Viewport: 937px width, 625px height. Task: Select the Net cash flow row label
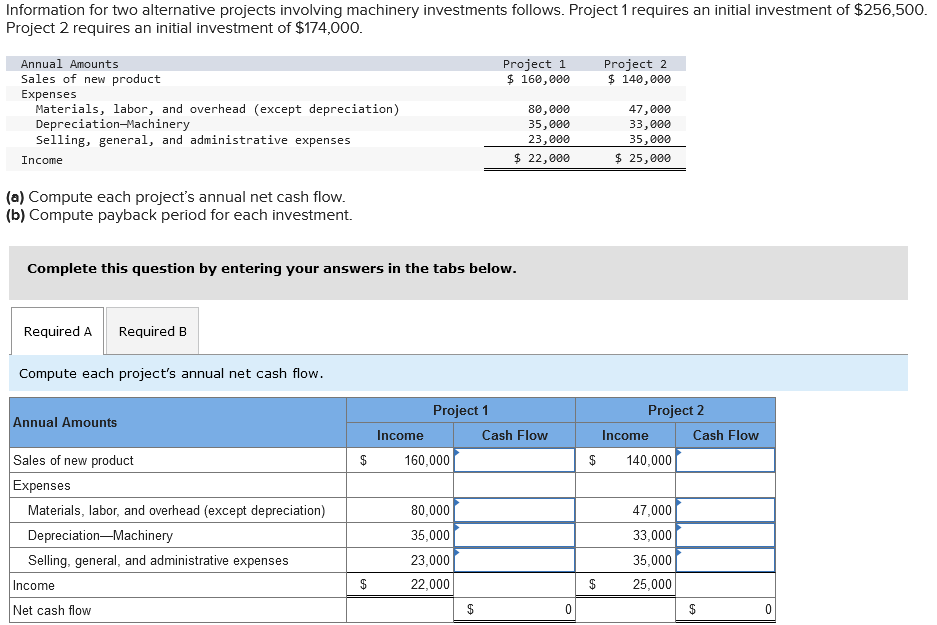coord(178,610)
